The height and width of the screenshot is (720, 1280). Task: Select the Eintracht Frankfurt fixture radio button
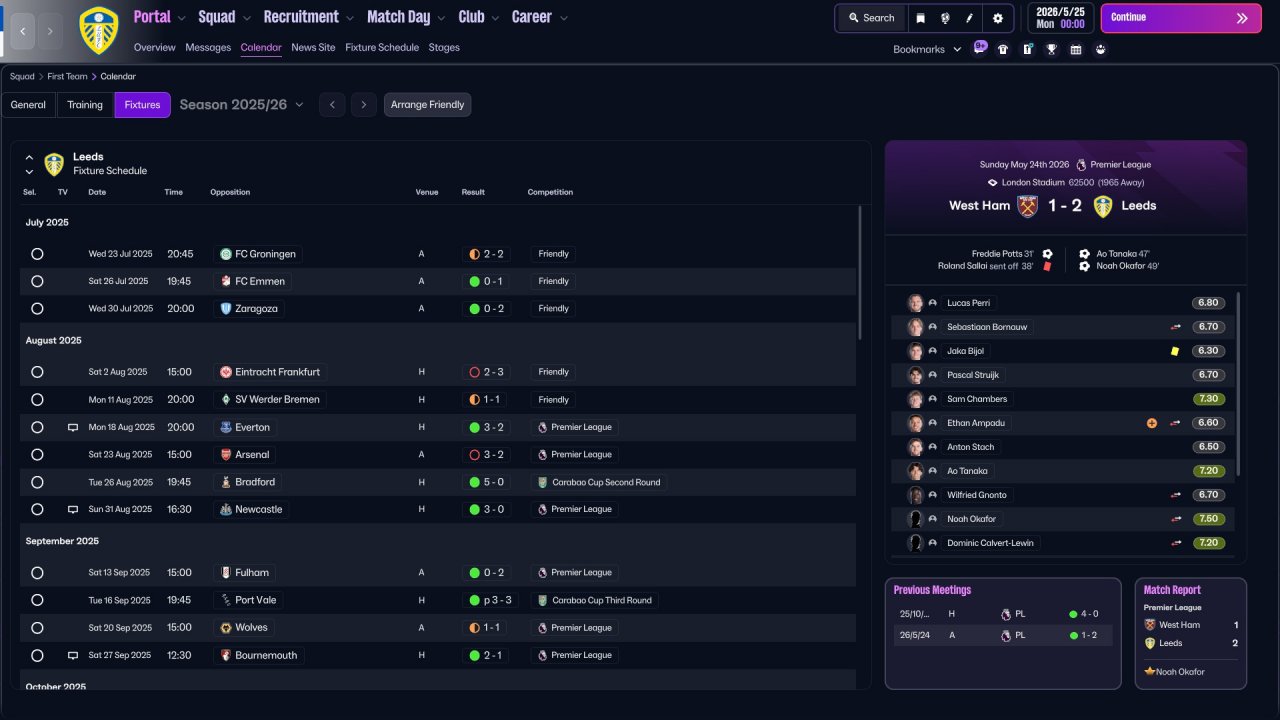[x=37, y=372]
